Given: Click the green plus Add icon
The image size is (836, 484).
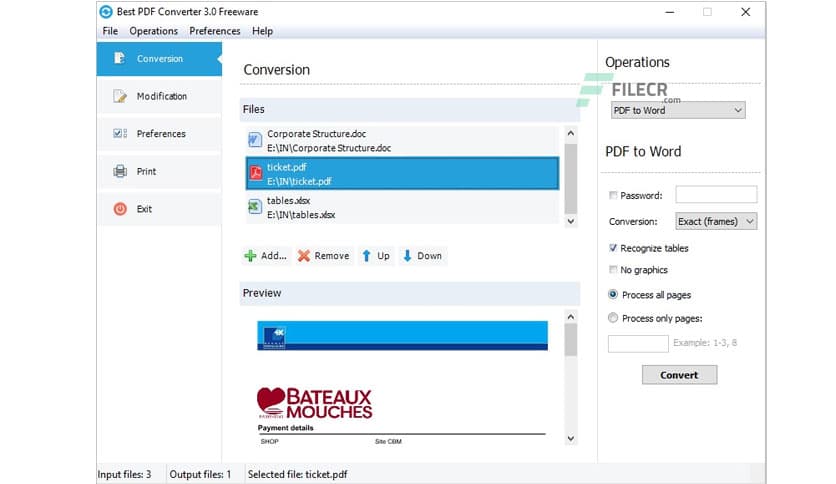Looking at the screenshot, I should tap(250, 256).
